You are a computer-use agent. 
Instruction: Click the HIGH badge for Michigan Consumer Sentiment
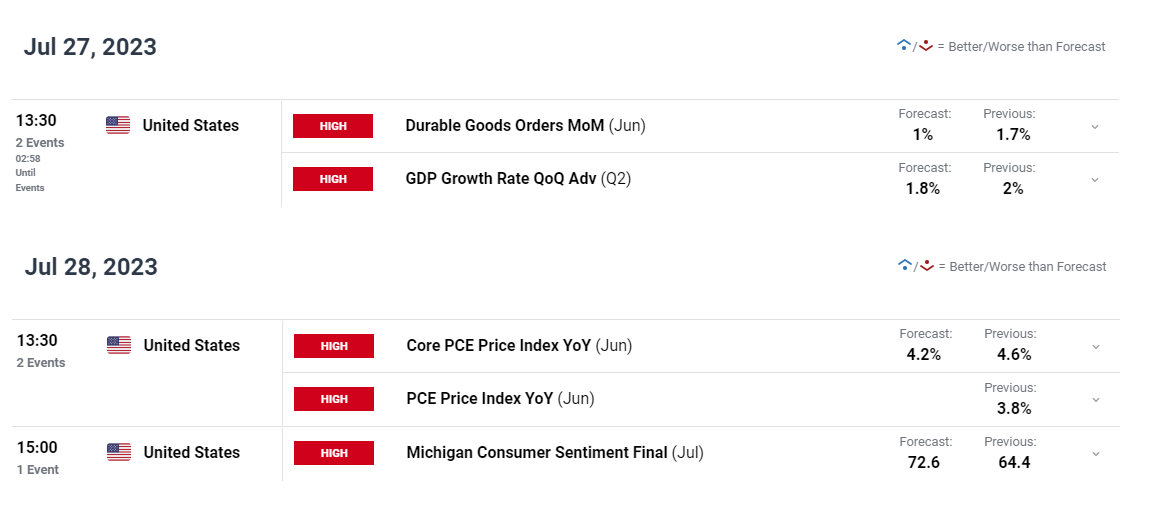click(x=334, y=453)
